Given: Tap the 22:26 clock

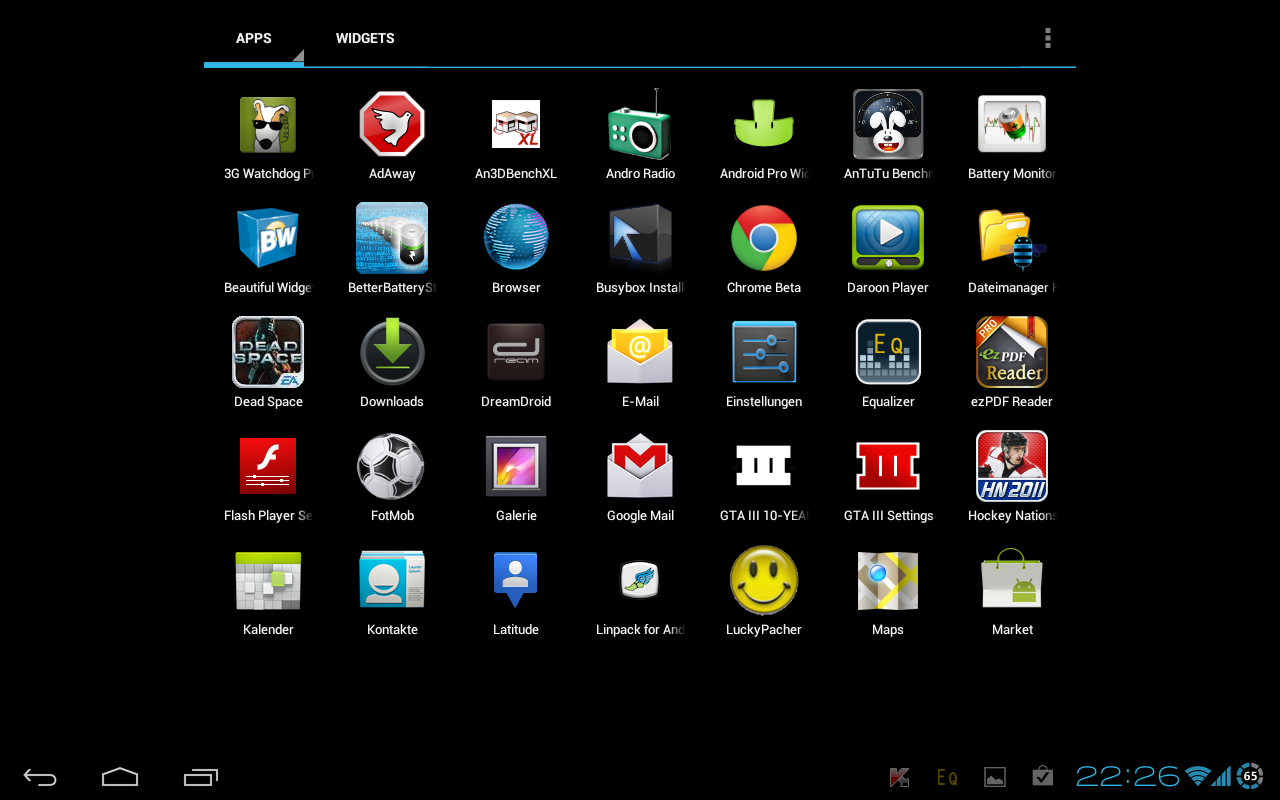Looking at the screenshot, I should 1128,776.
